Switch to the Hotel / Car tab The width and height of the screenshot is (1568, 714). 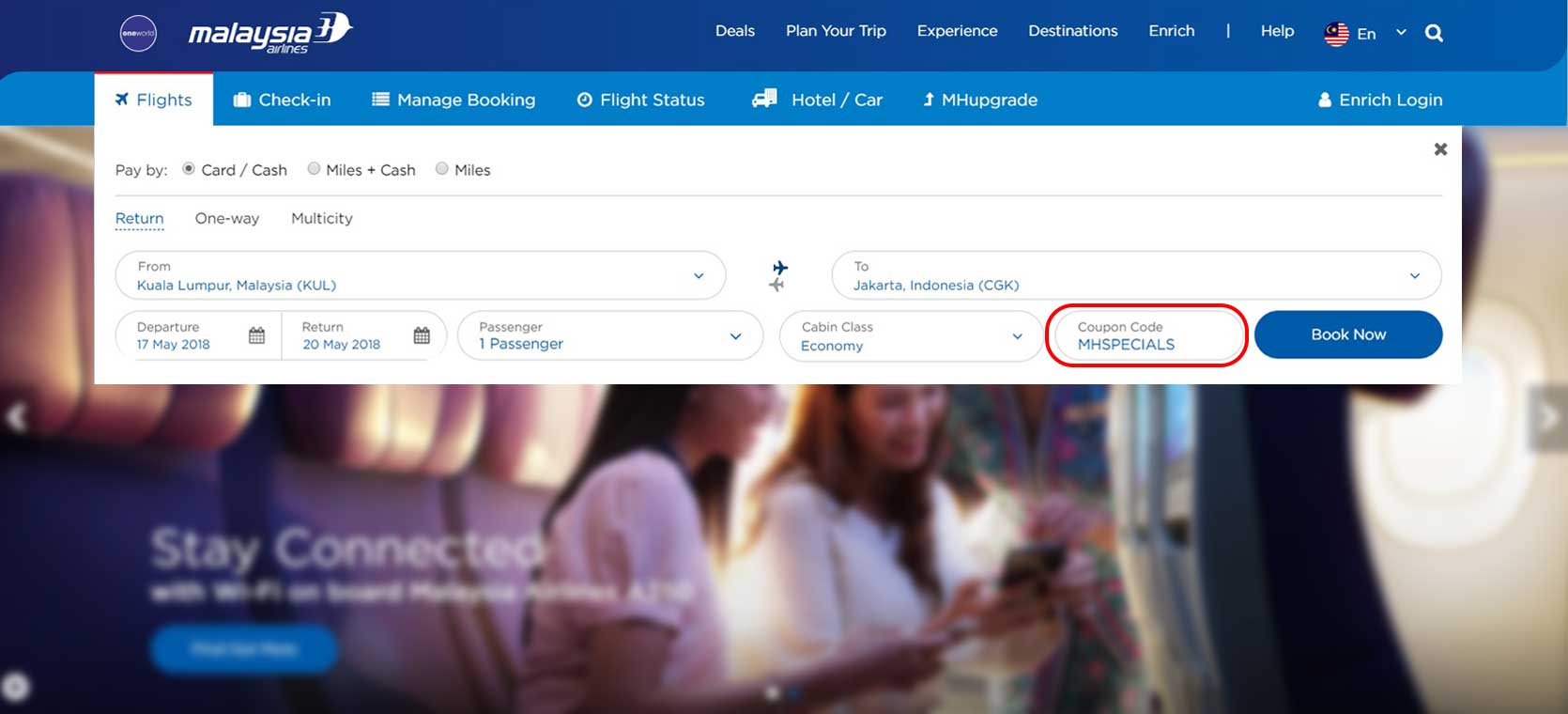click(817, 100)
